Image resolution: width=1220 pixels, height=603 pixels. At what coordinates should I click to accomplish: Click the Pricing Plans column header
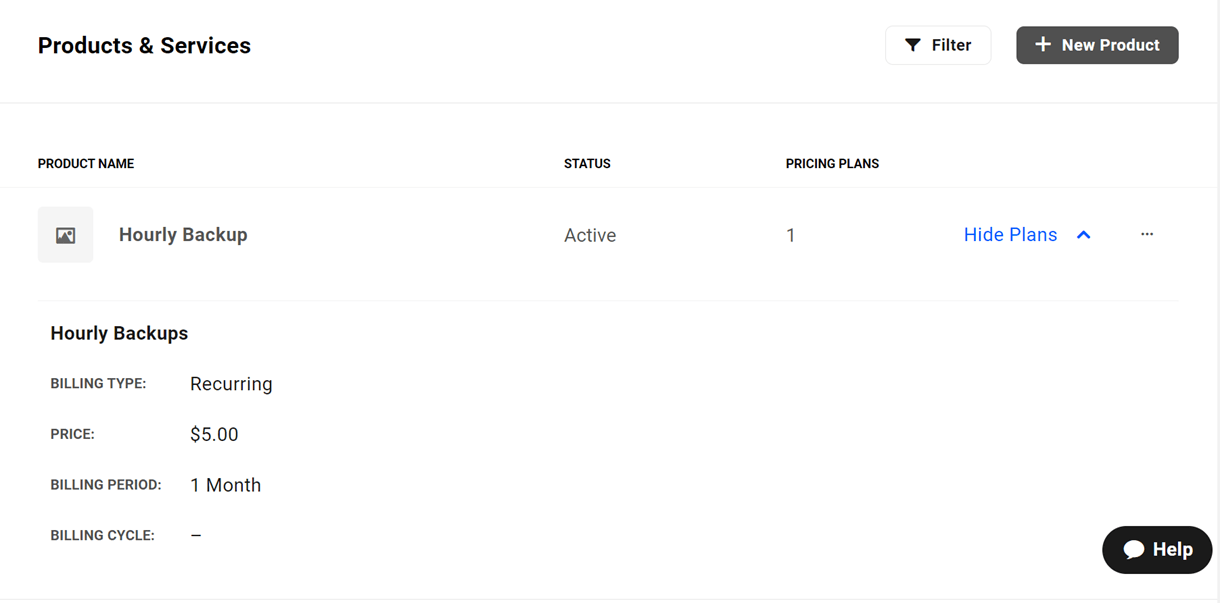click(832, 164)
